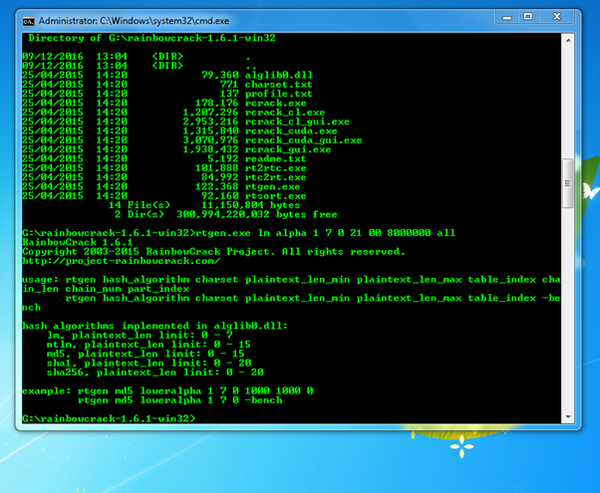
Task: Click the rcrack_cuda_gui.exe file name
Action: tap(303, 140)
